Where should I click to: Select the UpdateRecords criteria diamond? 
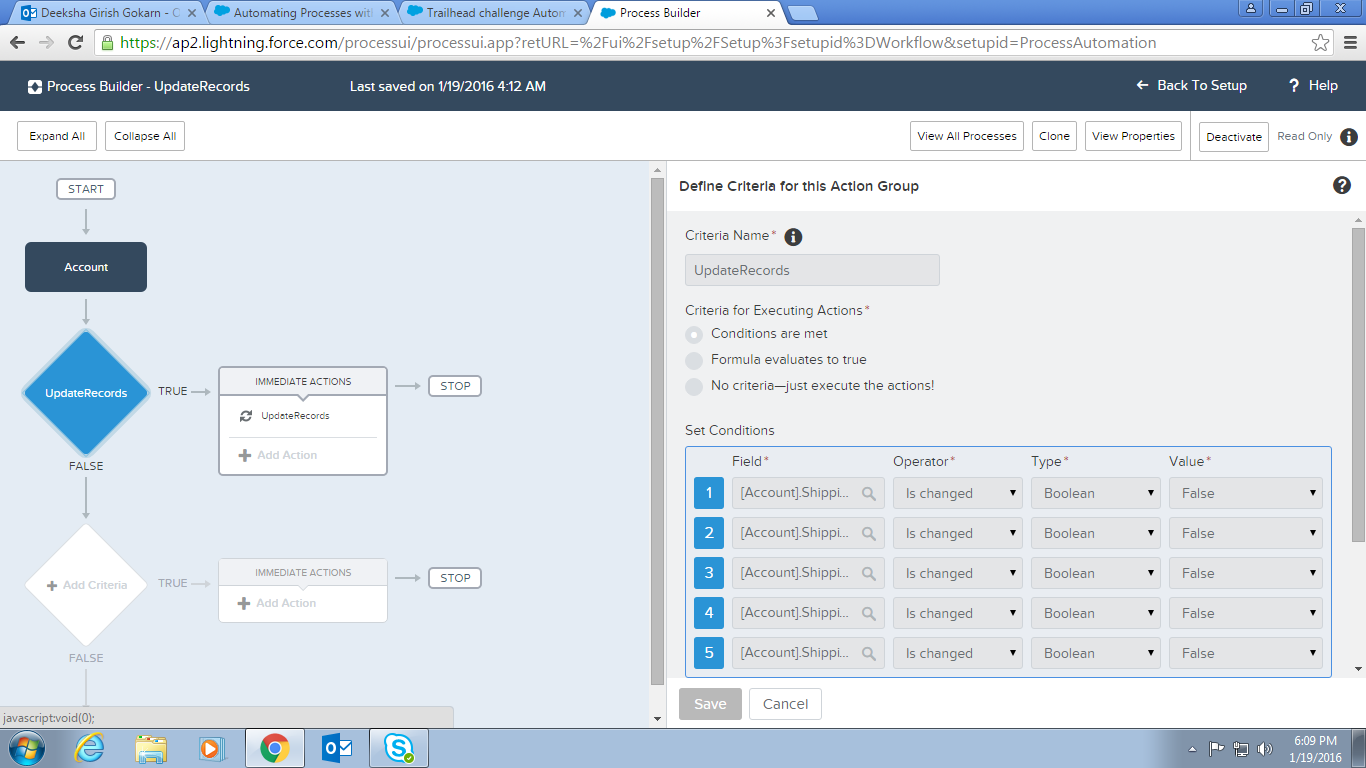click(x=86, y=393)
